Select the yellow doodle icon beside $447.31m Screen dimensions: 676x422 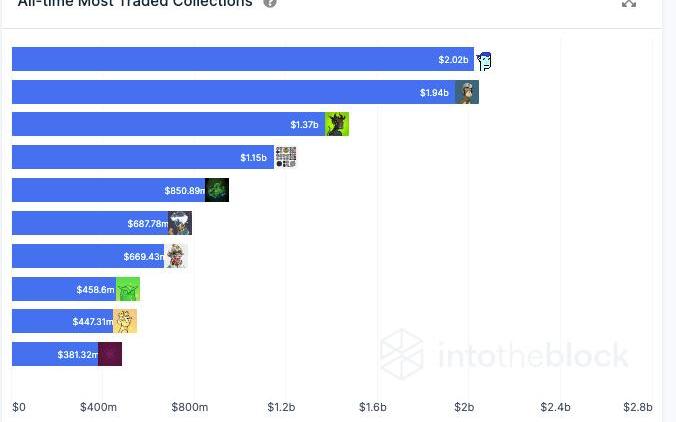coord(125,321)
